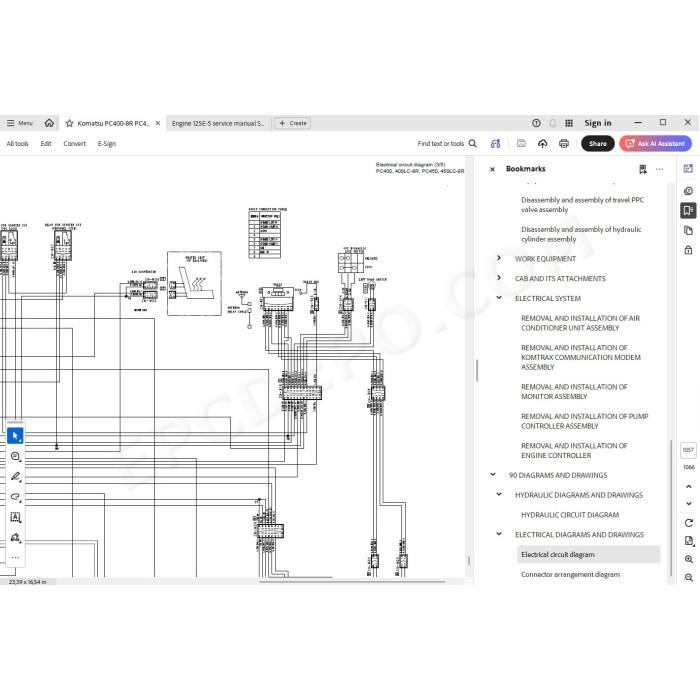Open bookmark Disassembly and assembly of hydraulic cylinder
Viewport: 700px width, 700px height.
581,234
